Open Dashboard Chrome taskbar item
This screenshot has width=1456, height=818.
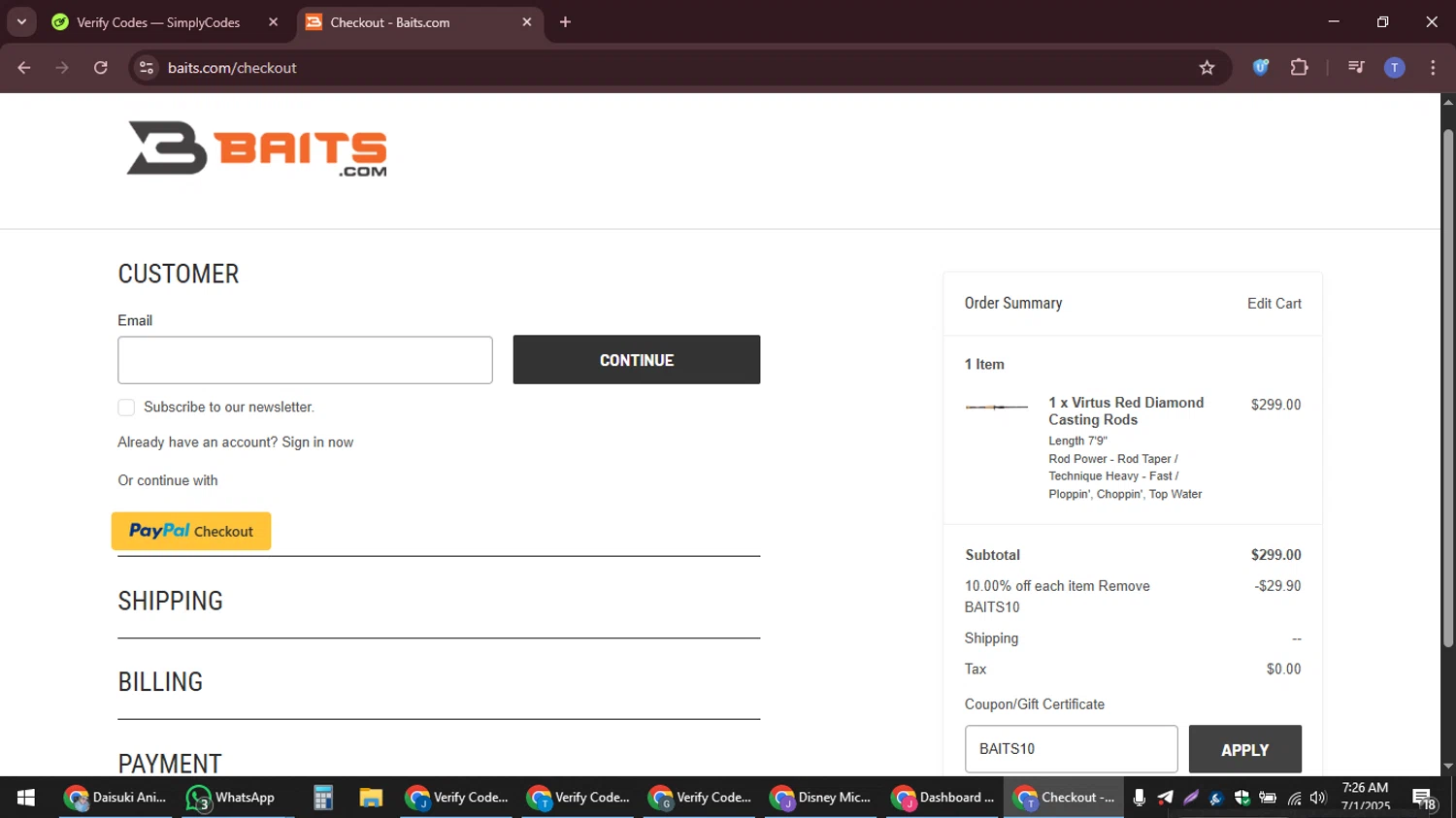click(944, 798)
